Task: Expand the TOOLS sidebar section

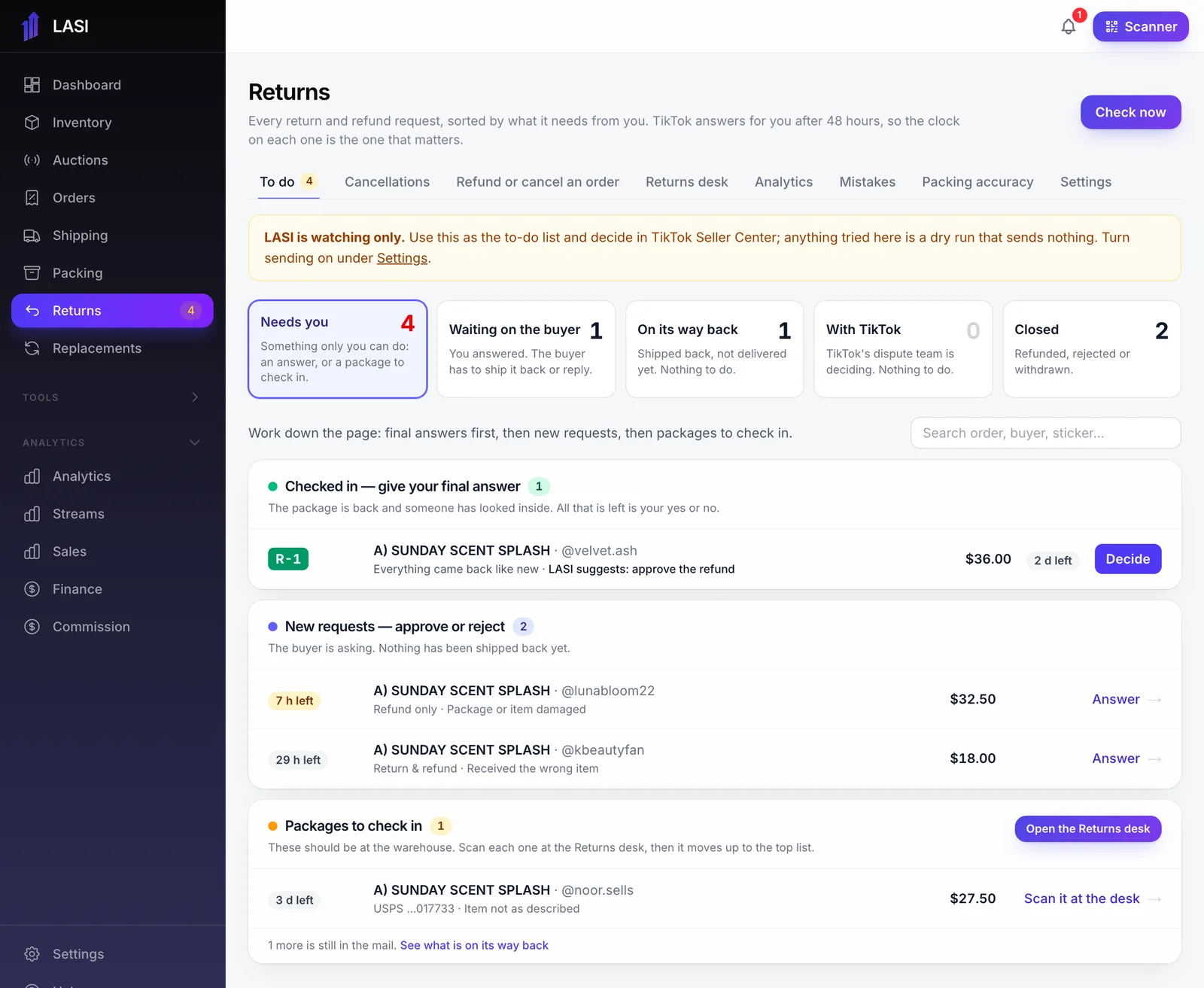Action: (x=112, y=397)
